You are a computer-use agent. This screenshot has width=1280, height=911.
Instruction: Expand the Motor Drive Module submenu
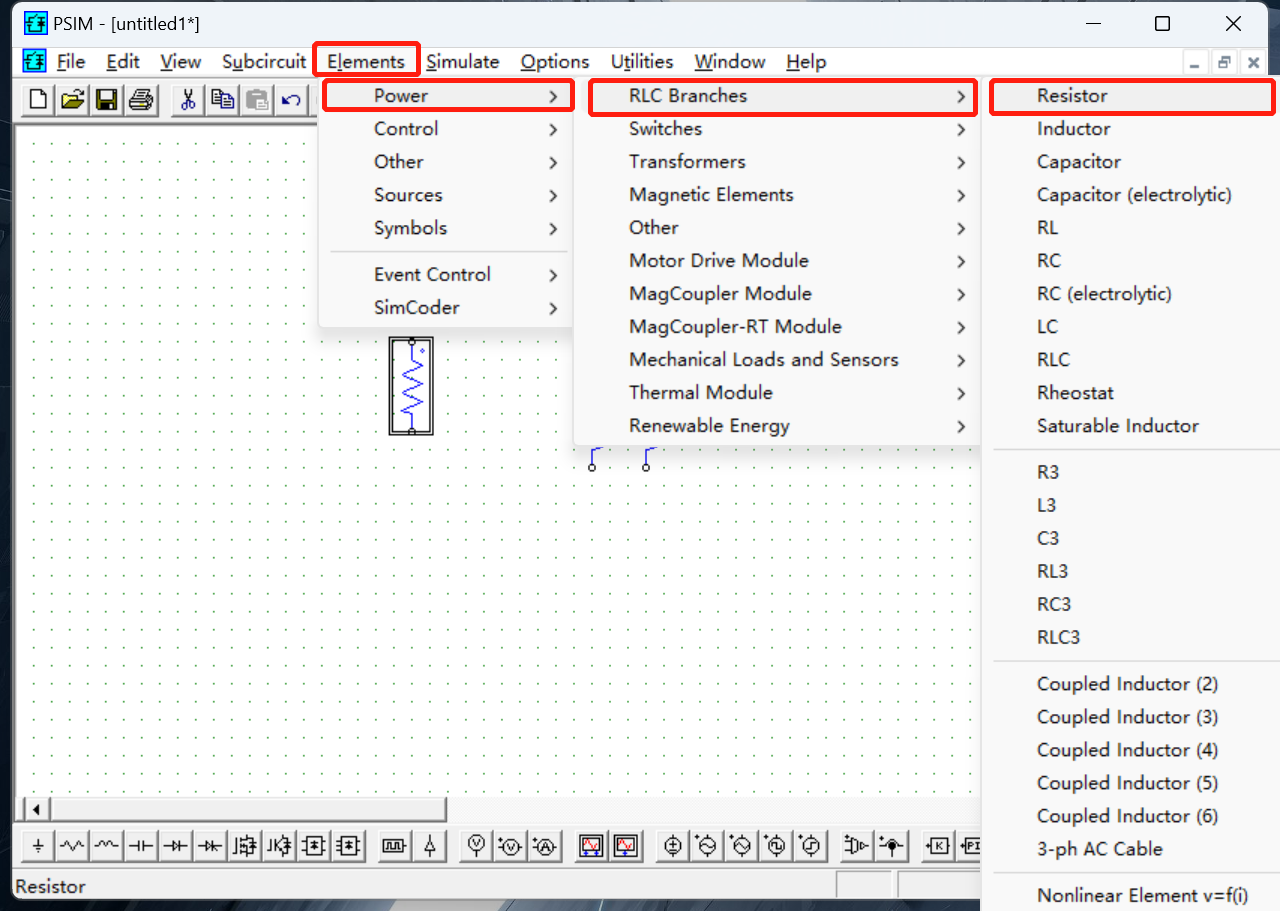pos(777,261)
